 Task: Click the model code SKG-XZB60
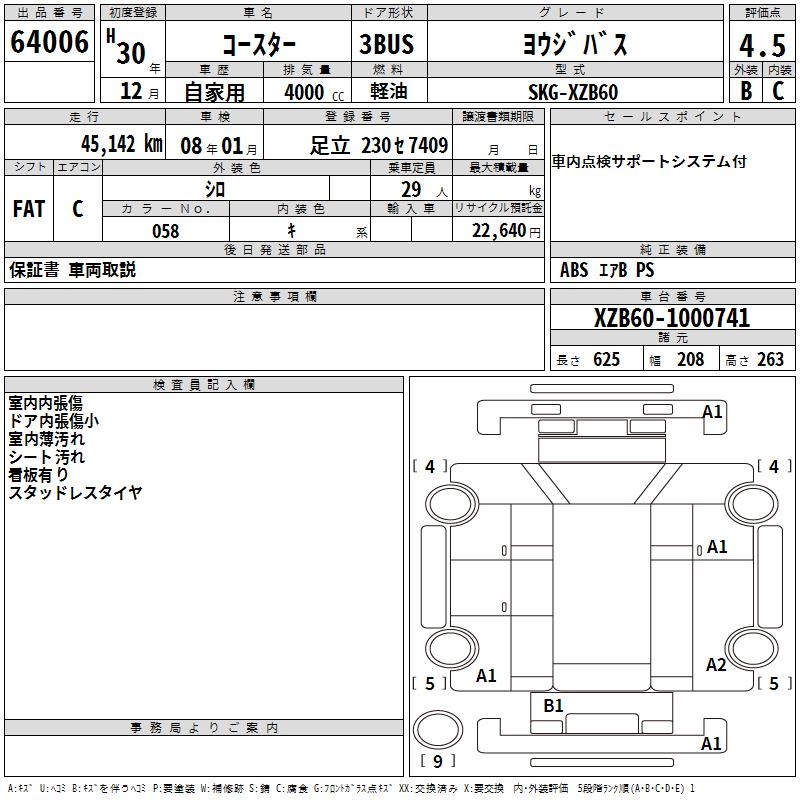pyautogui.click(x=572, y=92)
